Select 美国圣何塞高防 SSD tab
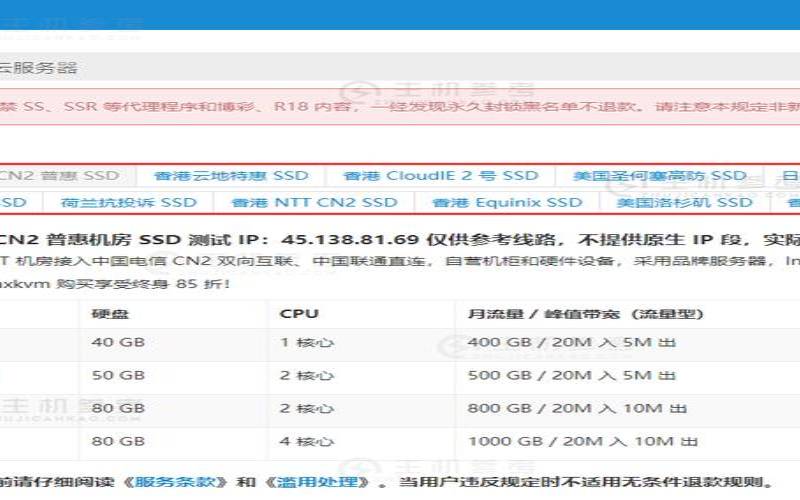Image resolution: width=800 pixels, height=500 pixels. [659, 176]
